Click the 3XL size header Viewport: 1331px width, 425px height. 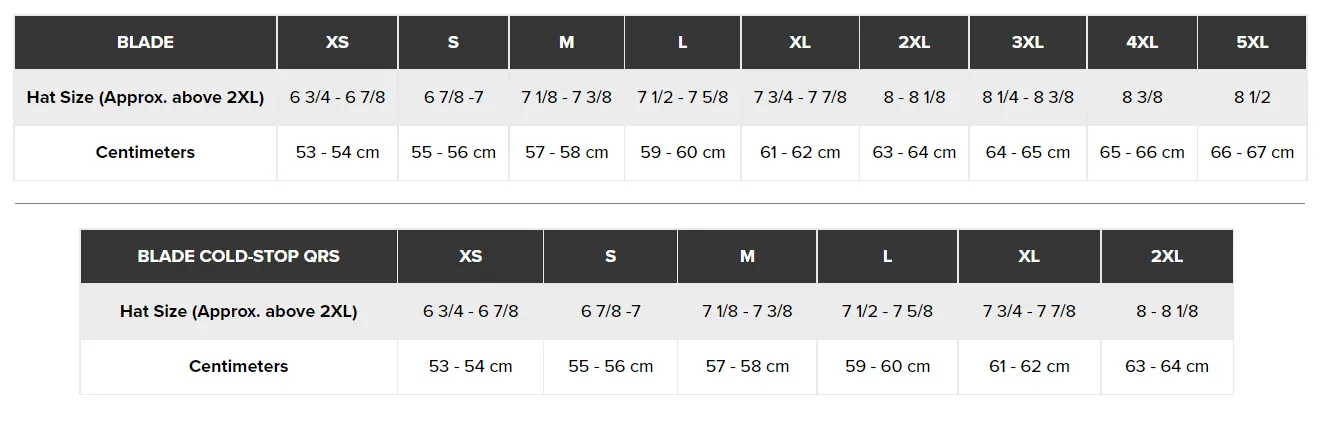pyautogui.click(x=1028, y=42)
